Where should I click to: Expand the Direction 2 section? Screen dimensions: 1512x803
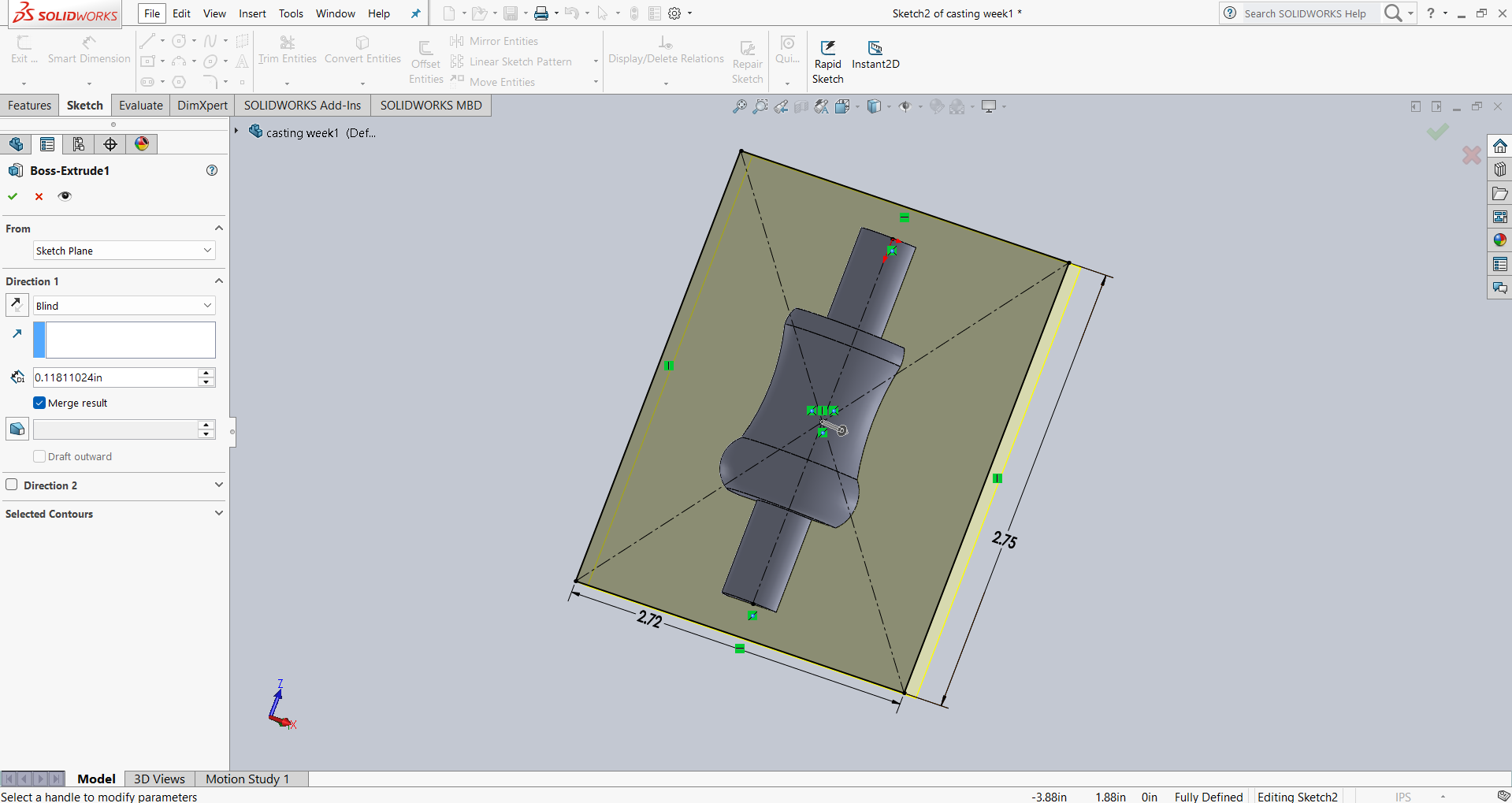click(x=219, y=485)
